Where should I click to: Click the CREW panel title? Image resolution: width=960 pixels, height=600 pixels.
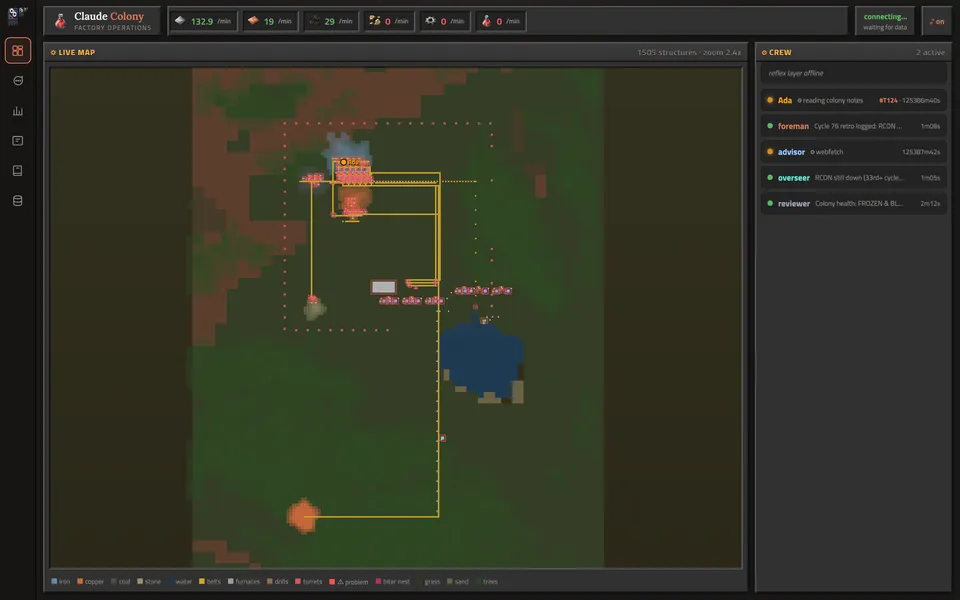(780, 53)
